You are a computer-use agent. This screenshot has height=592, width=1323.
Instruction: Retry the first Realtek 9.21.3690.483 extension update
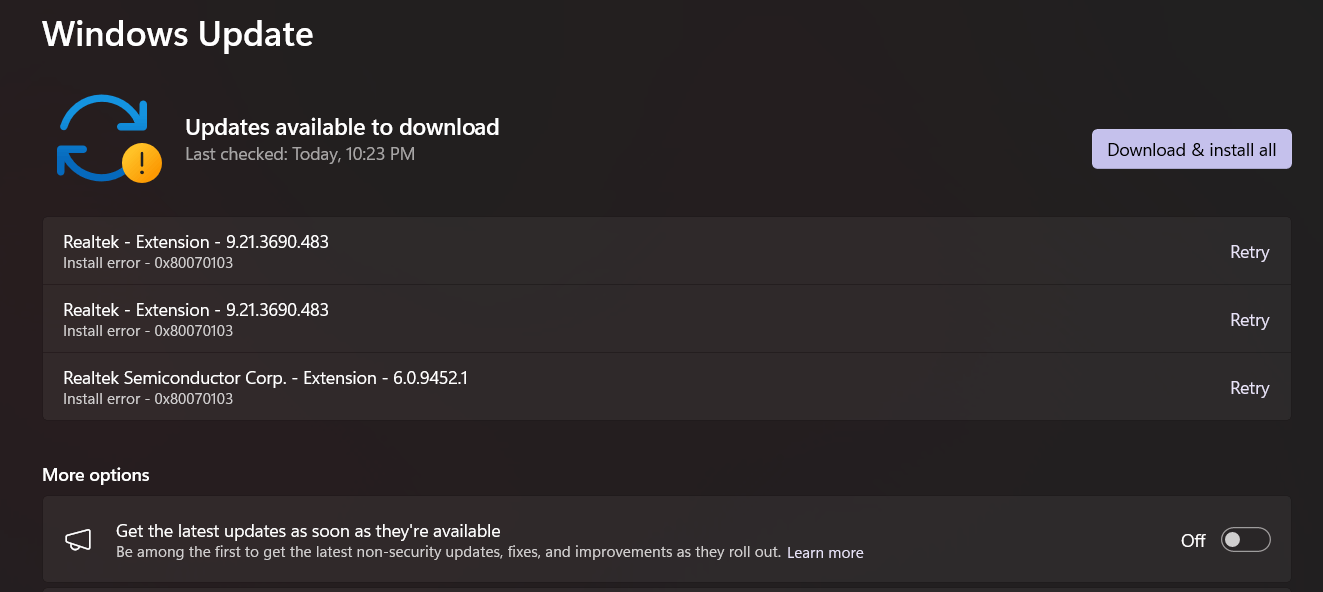click(x=1249, y=252)
